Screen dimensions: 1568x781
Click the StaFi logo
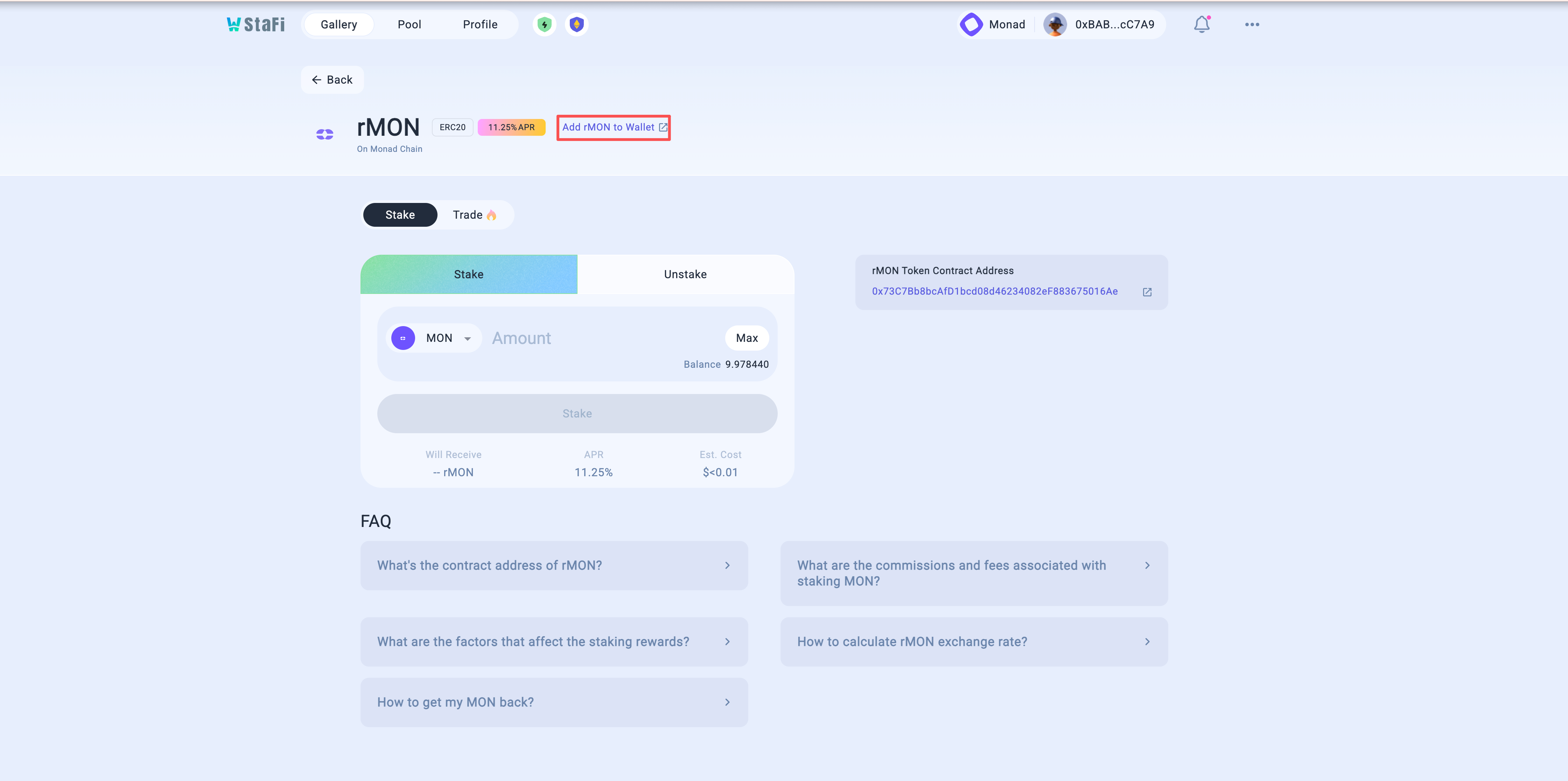[x=255, y=24]
